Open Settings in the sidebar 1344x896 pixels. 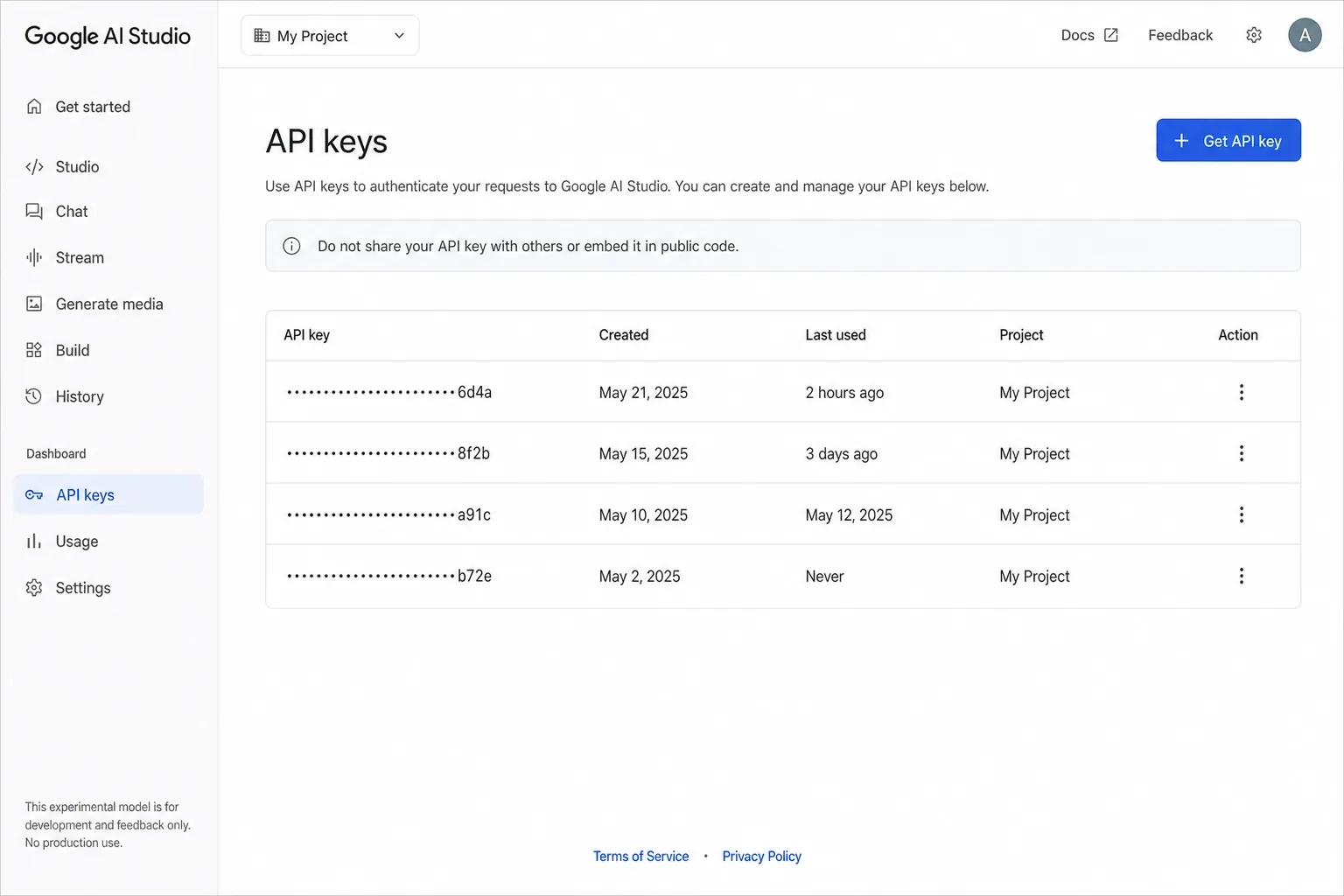click(108, 588)
